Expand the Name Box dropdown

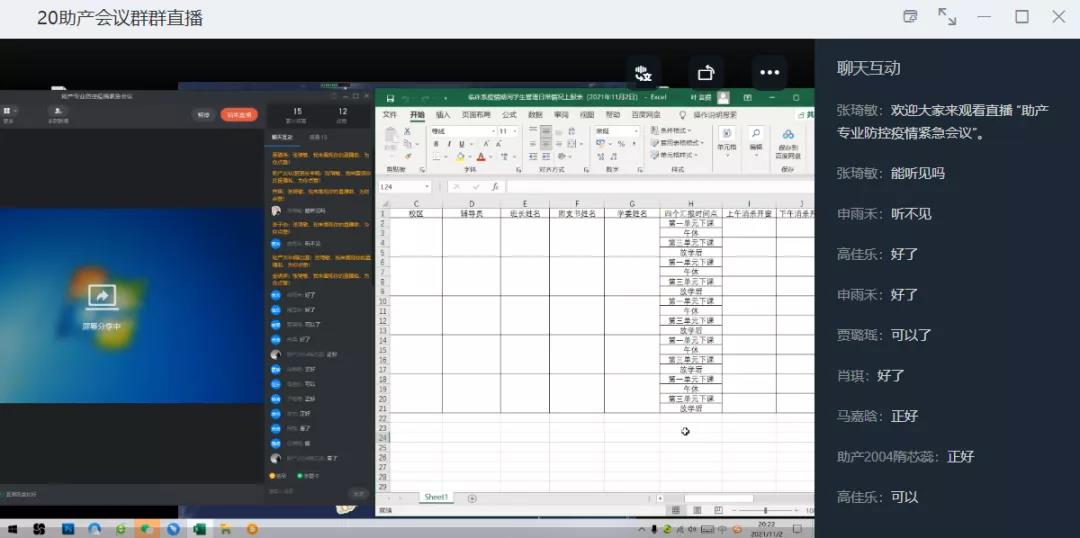click(427, 187)
